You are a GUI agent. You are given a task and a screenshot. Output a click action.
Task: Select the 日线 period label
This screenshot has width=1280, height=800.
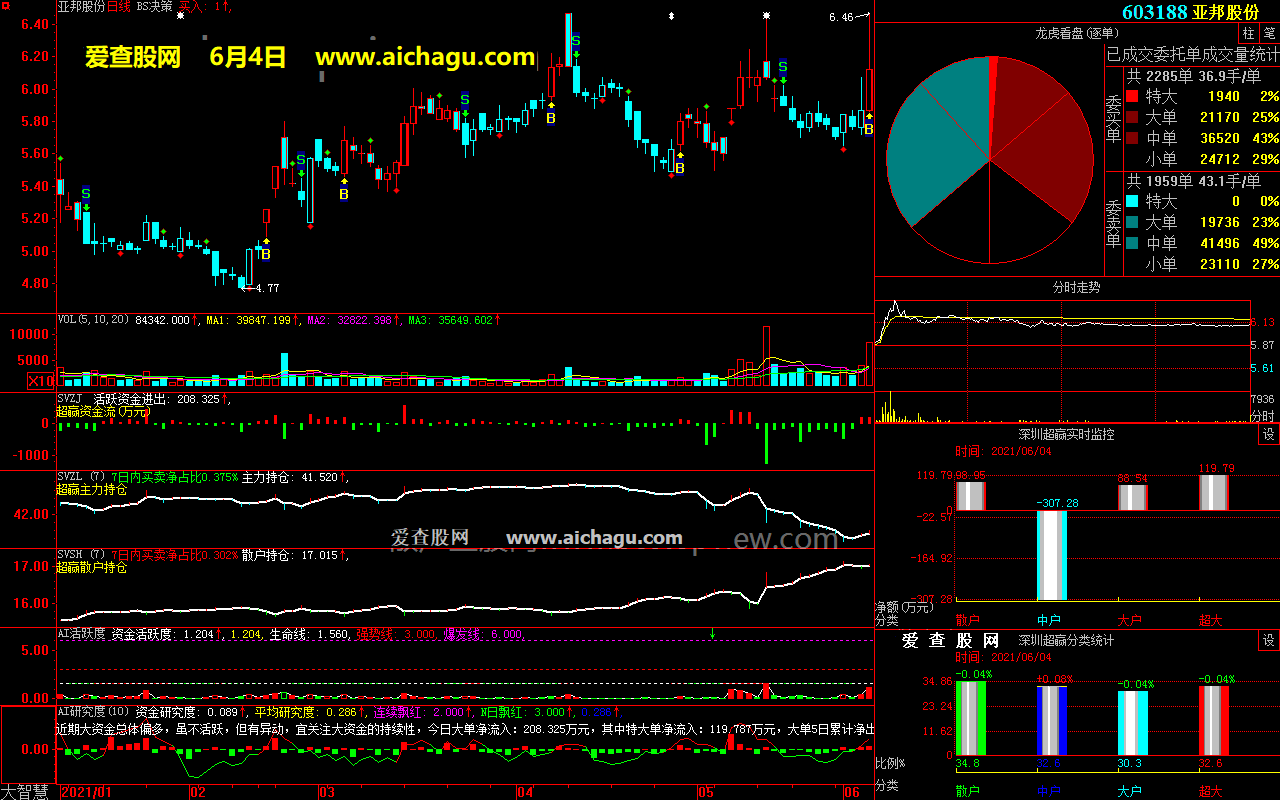tap(118, 6)
